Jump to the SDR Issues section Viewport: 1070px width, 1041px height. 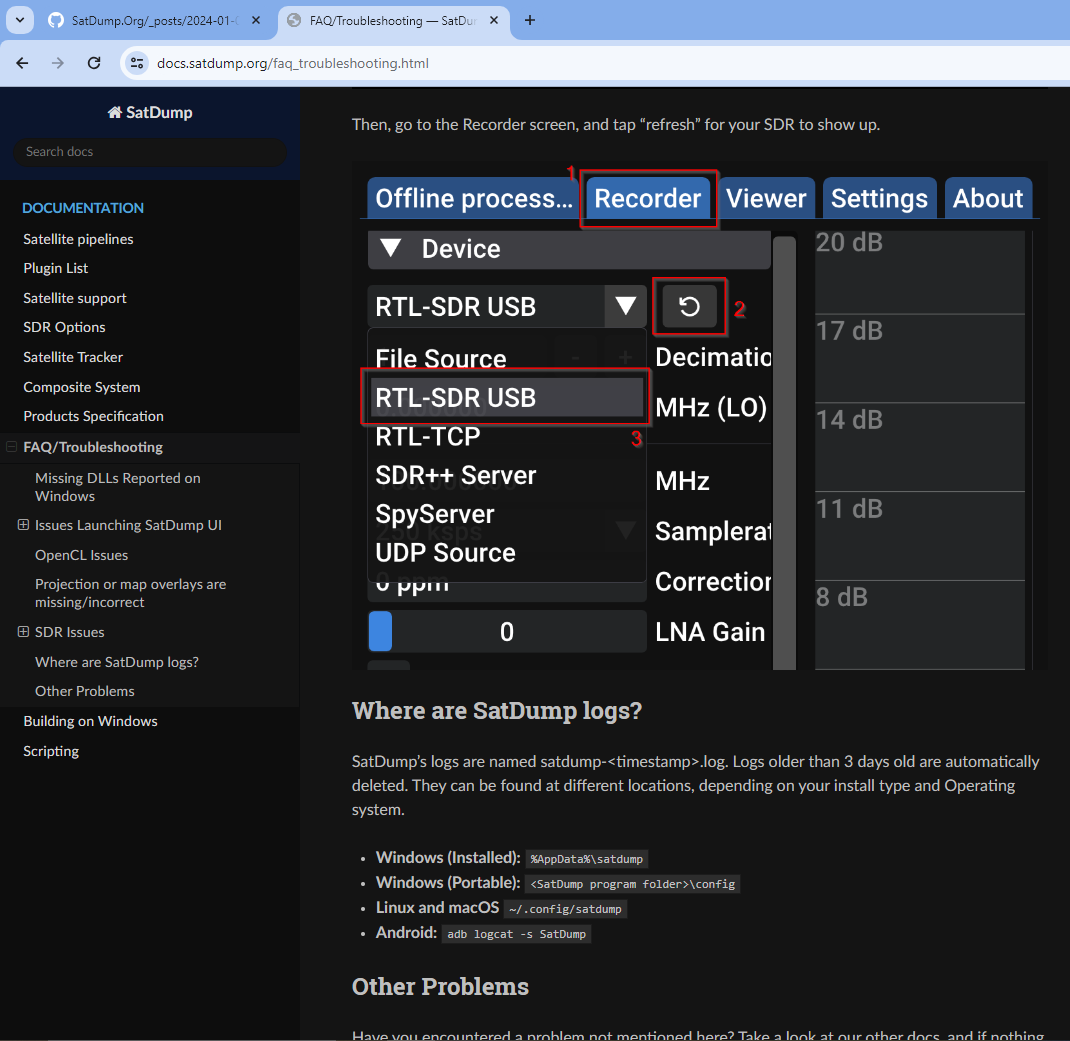pyautogui.click(x=70, y=632)
